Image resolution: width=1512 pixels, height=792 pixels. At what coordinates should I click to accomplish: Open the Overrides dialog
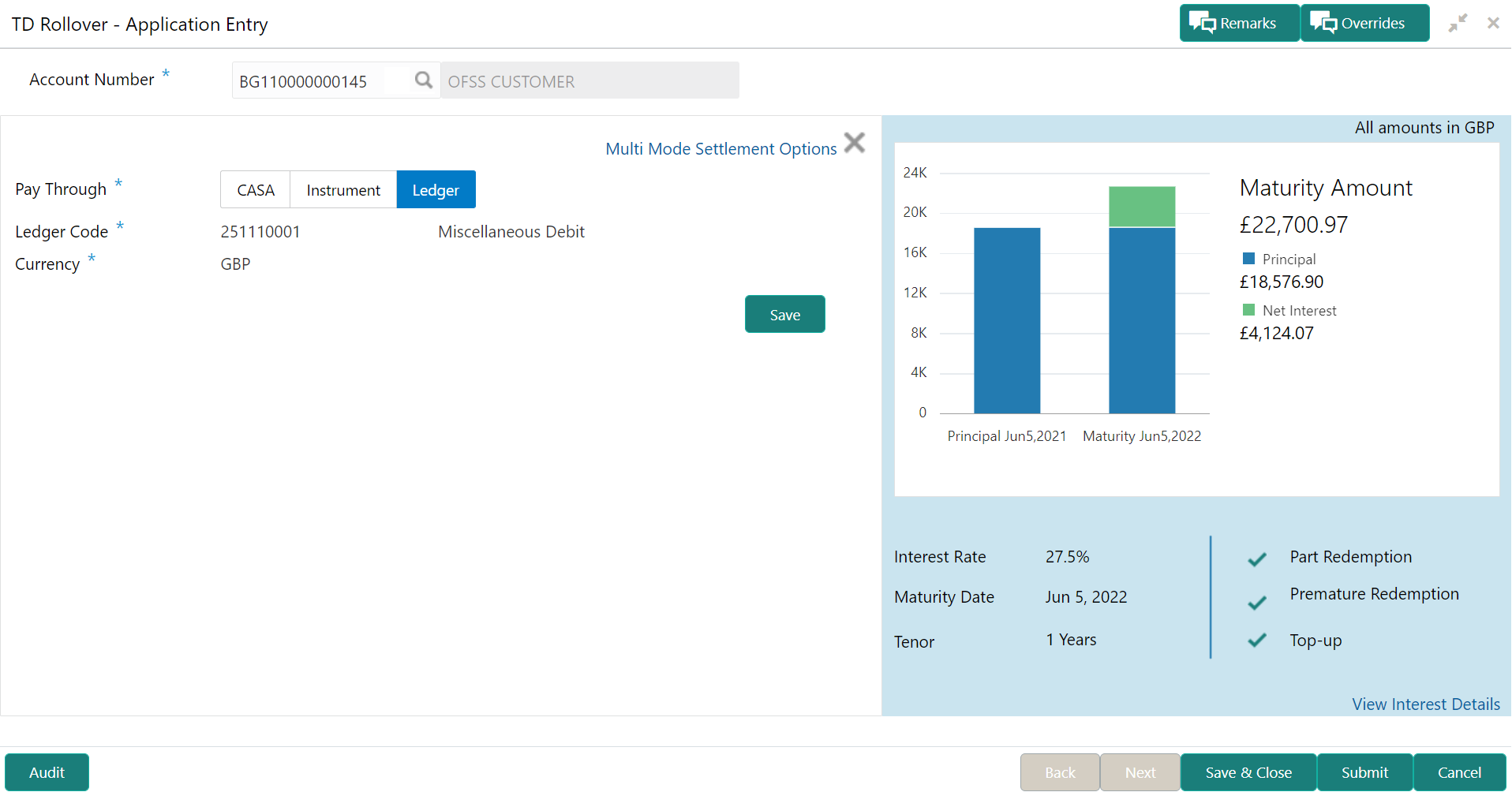click(x=1364, y=23)
